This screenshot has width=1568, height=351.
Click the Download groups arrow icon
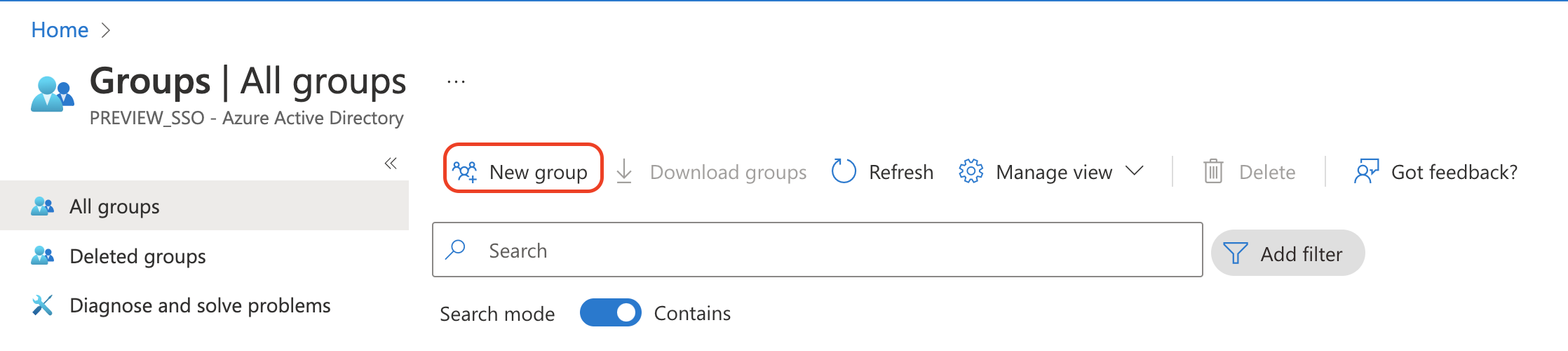624,171
